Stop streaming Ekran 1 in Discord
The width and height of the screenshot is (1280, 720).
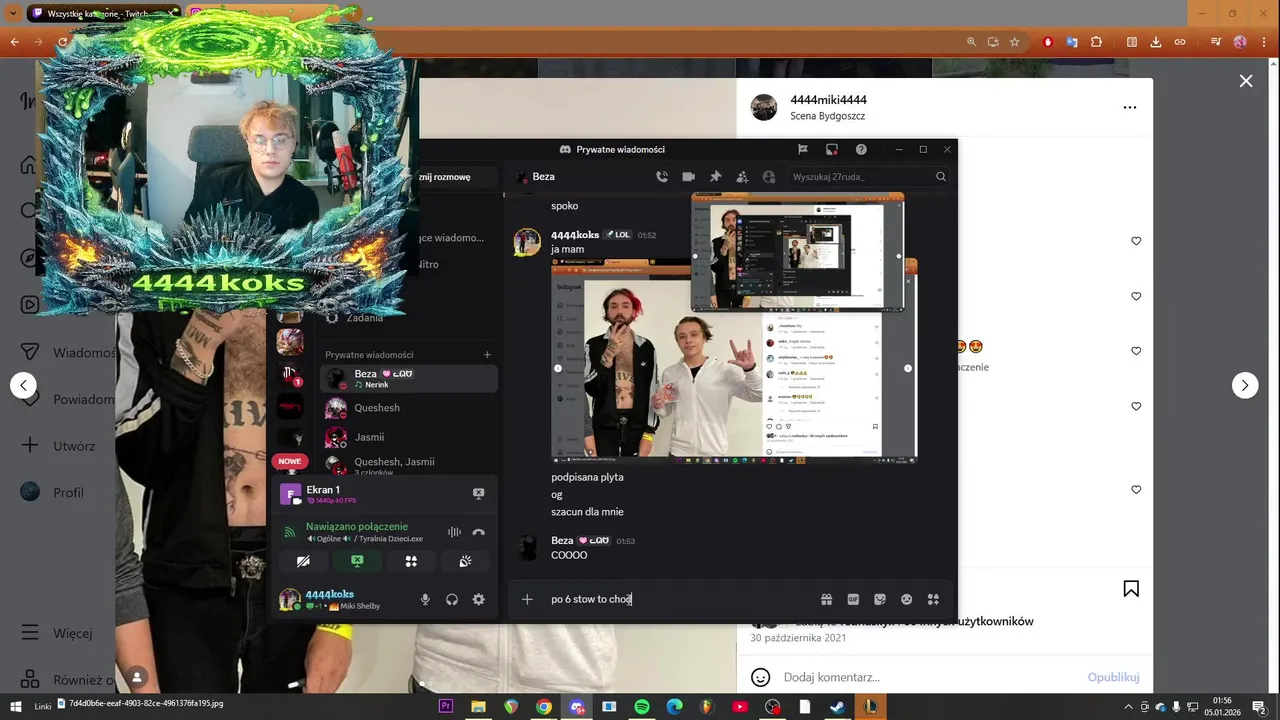click(478, 493)
